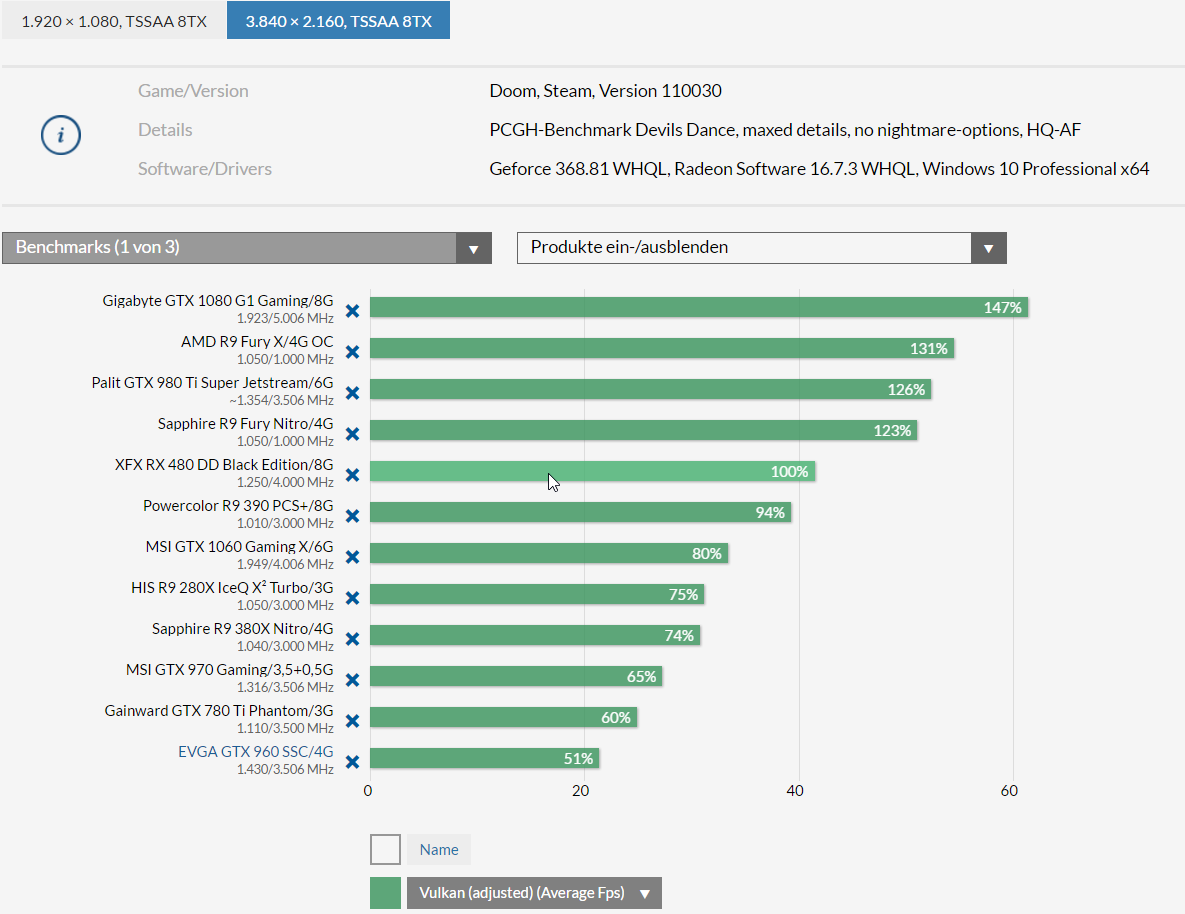Click the AMD R9 Fury X/4G OC label
The image size is (1185, 914).
(257, 342)
